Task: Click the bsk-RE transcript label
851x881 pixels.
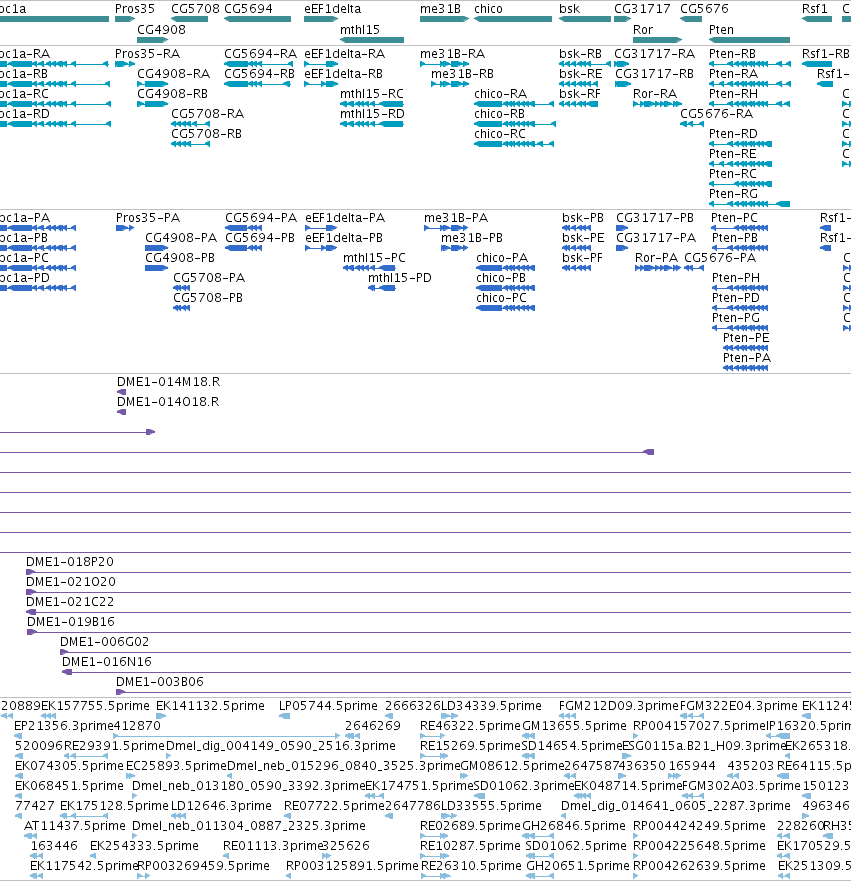Action: coord(580,74)
